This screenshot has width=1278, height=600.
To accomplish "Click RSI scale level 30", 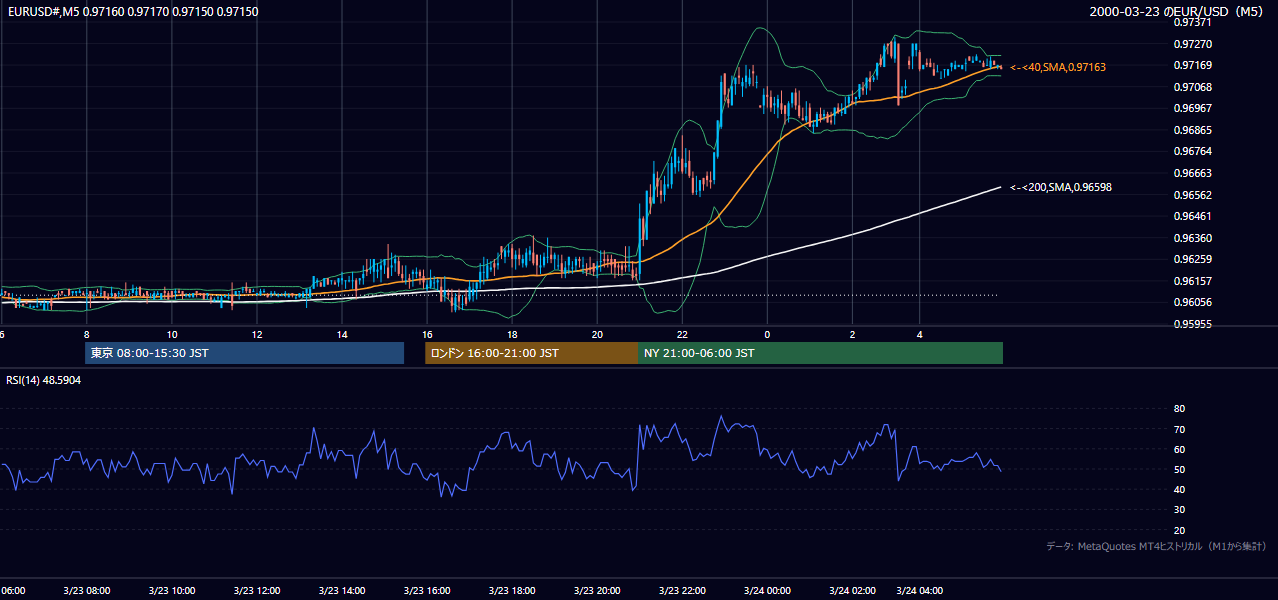I will pyautogui.click(x=1179, y=509).
